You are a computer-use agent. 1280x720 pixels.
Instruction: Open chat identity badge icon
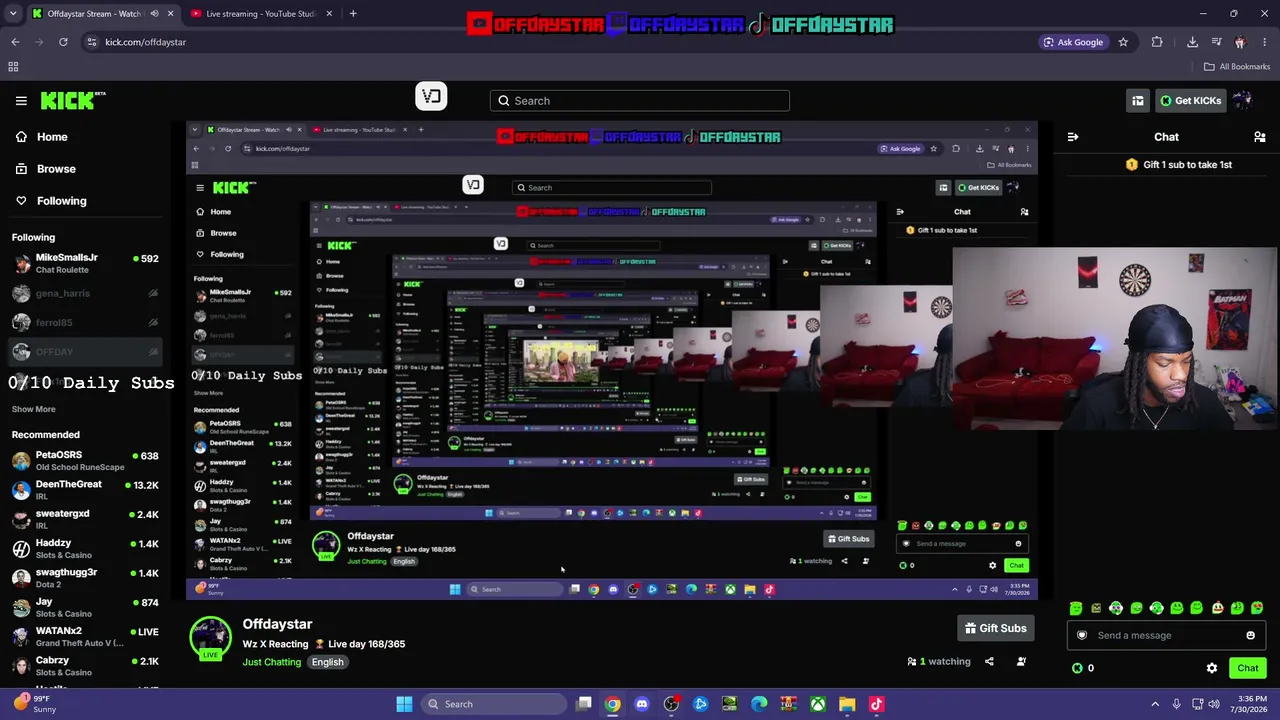click(x=1081, y=635)
